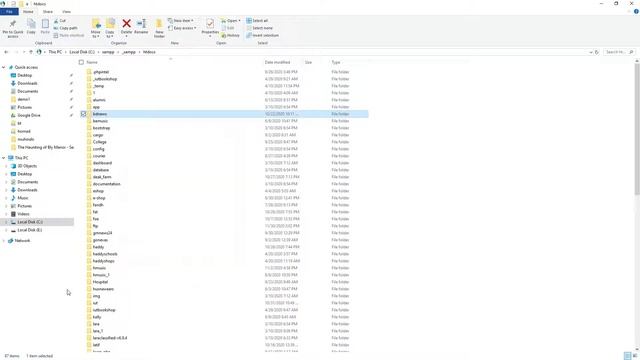Viewport: 640px width, 360px height.
Task: Open the Open button's dropdown in the ribbon
Action: click(x=239, y=20)
